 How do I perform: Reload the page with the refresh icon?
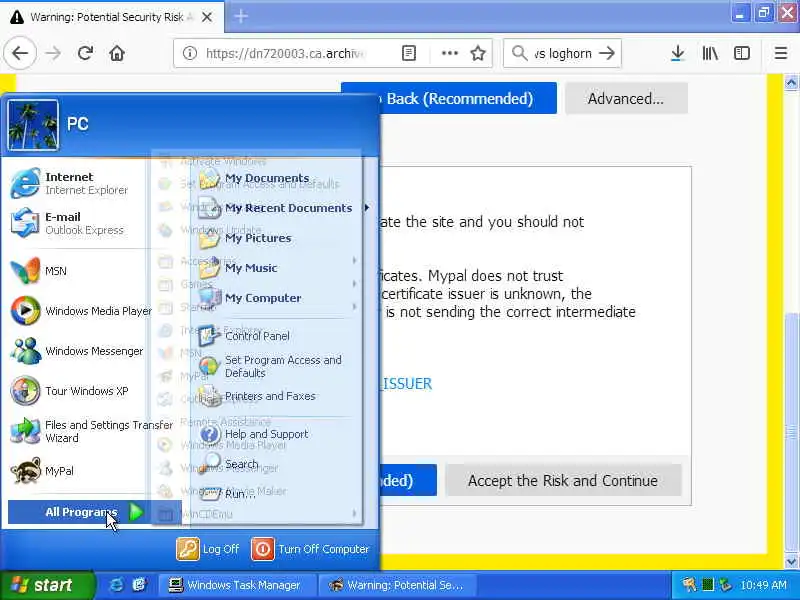tap(85, 53)
